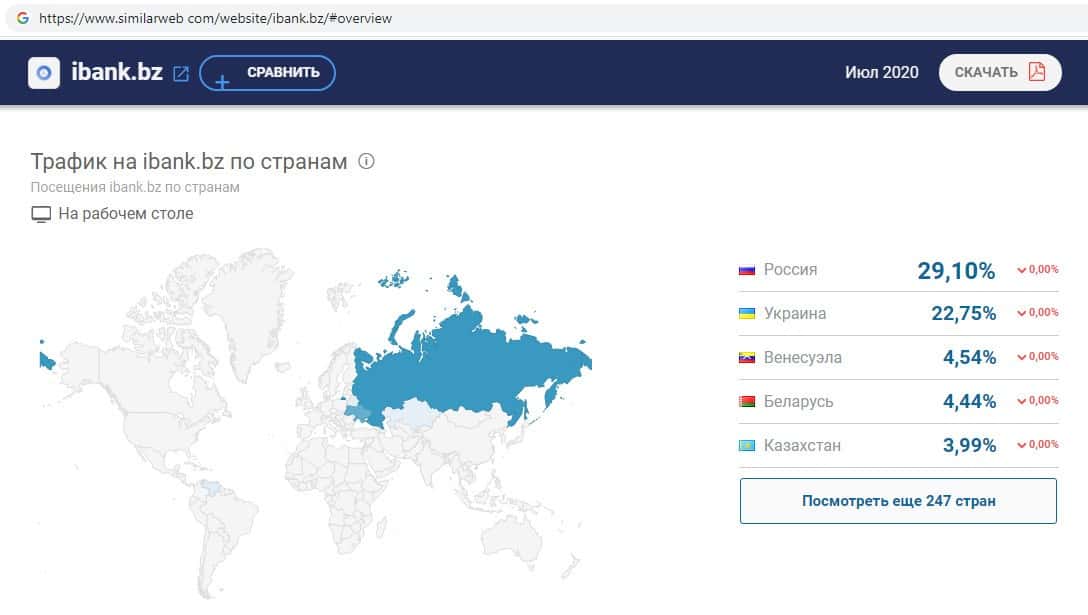Click the 4,44% value for Belarus
1088x615 pixels.
click(x=969, y=401)
